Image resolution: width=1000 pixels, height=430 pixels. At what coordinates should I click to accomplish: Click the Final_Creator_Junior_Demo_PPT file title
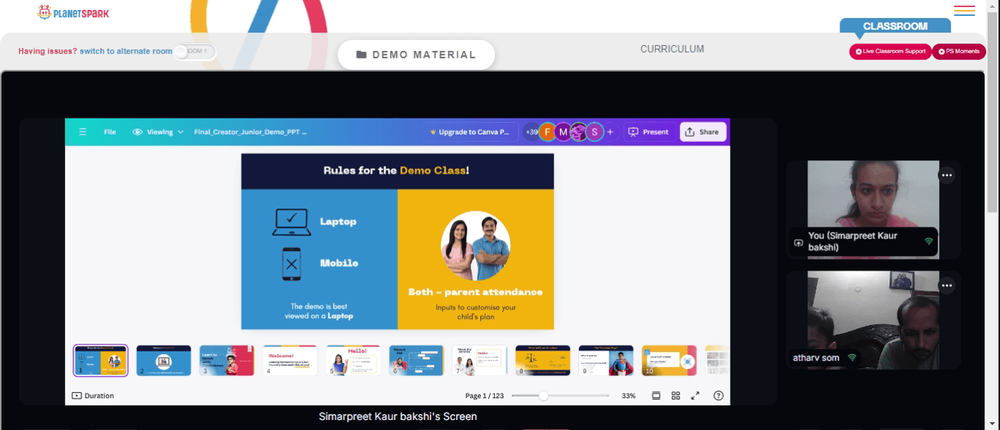click(x=250, y=132)
